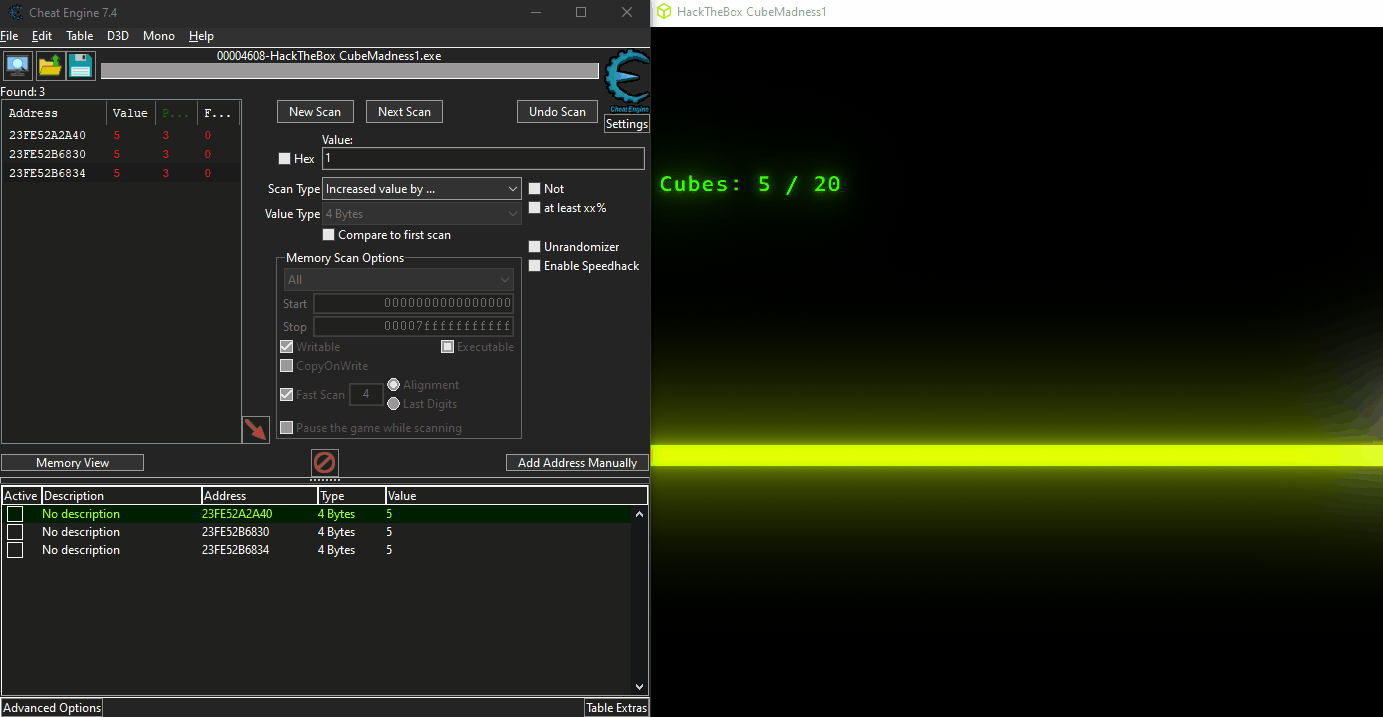Open the Help menu
The image size is (1383, 717).
pos(201,36)
